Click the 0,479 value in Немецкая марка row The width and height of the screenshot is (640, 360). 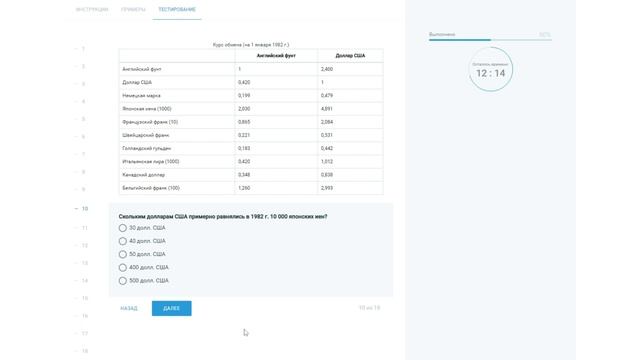pos(327,96)
